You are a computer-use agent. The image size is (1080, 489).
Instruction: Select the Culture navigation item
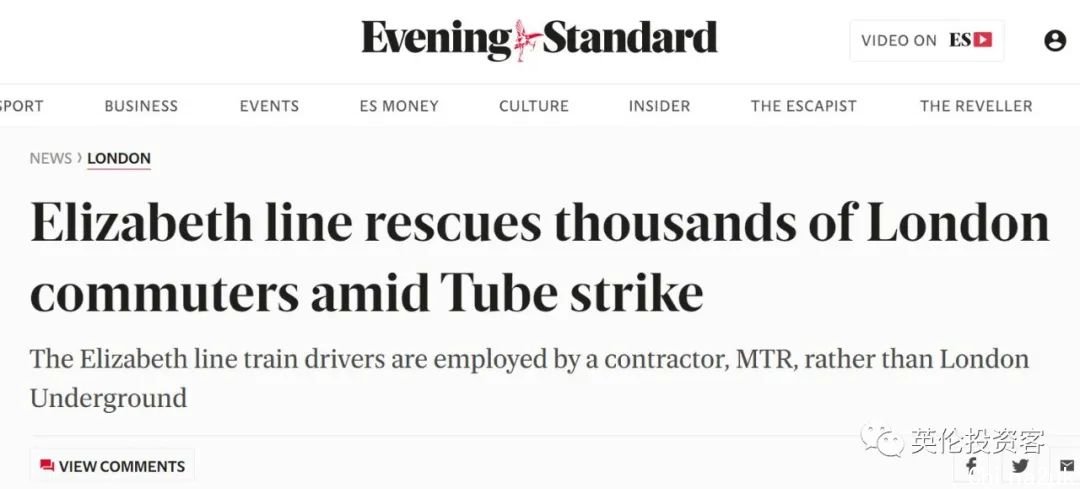(x=534, y=106)
